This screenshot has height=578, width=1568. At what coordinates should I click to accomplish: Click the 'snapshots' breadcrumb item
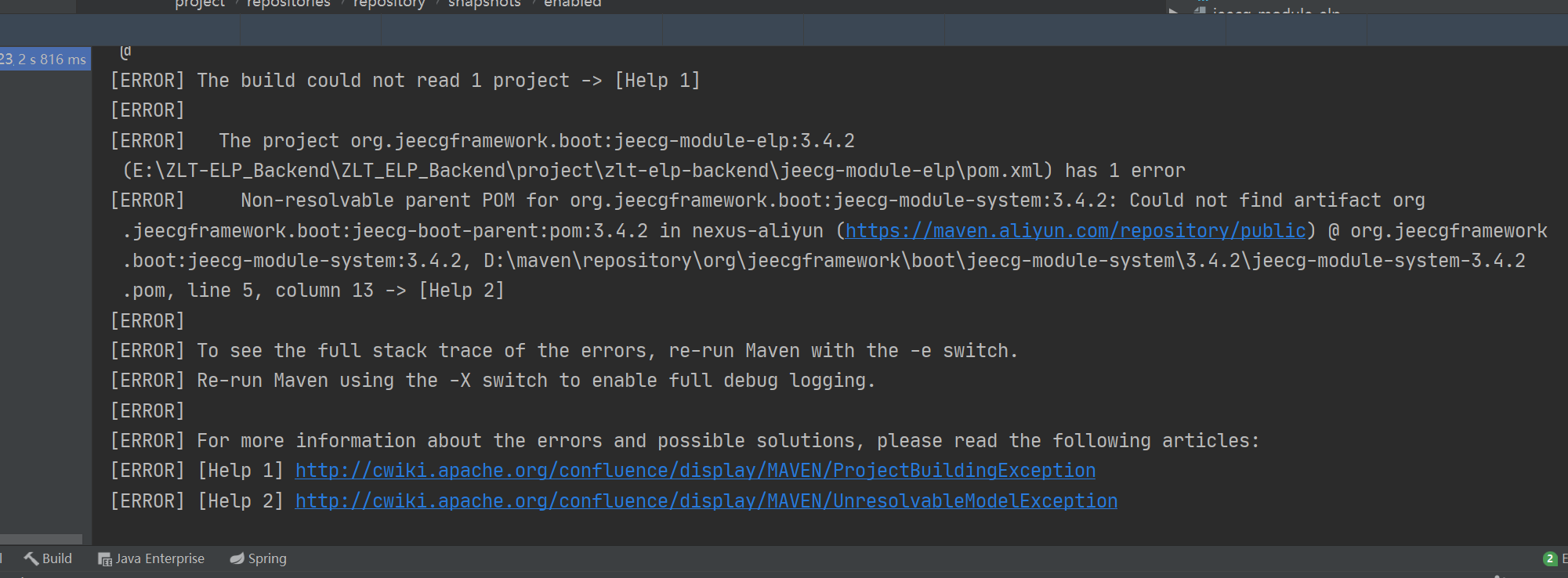point(484,4)
